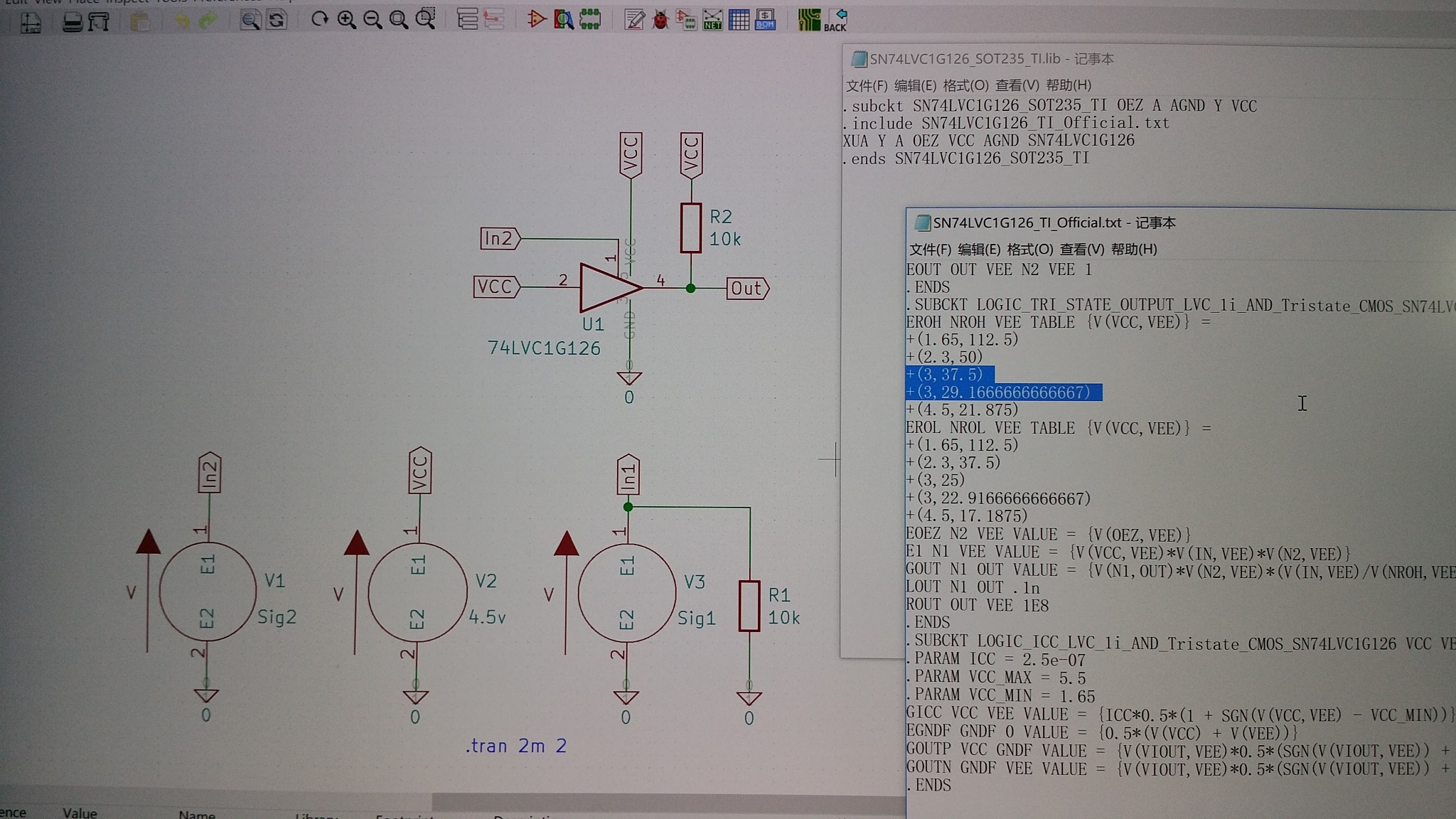Click the 74LVC1G126 value text

click(544, 348)
